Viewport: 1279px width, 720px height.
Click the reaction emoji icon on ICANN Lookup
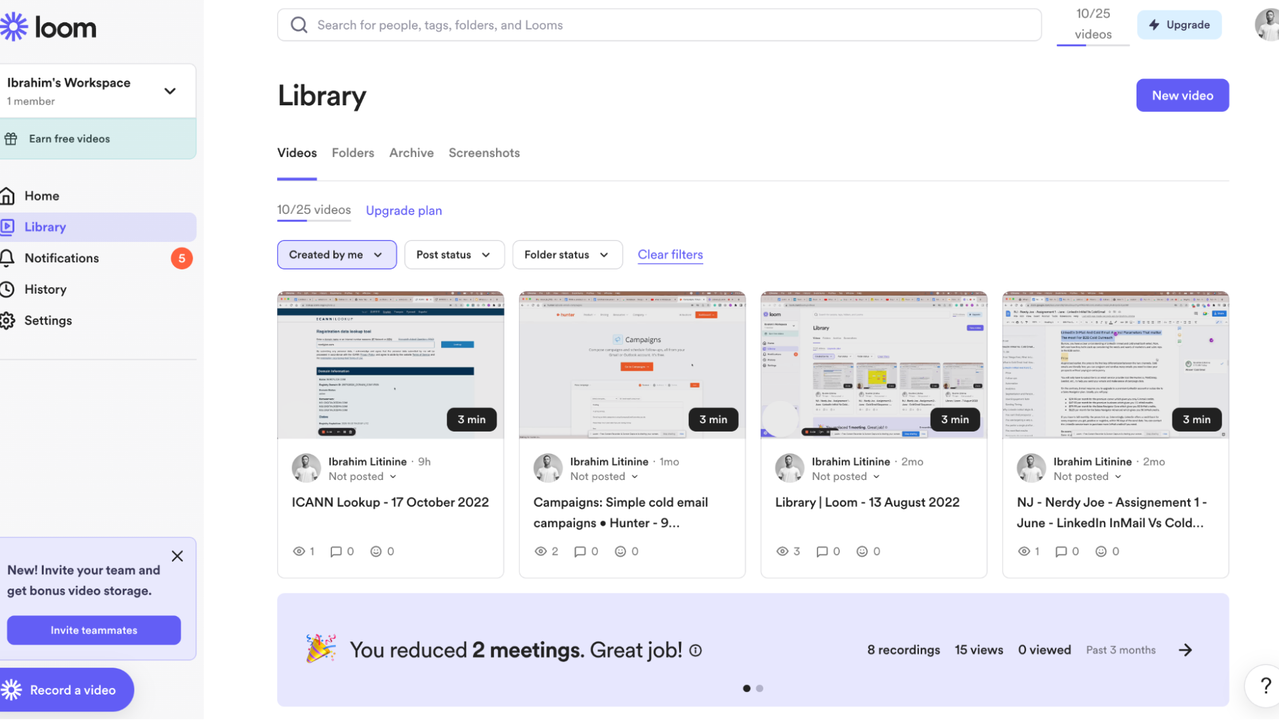tap(376, 551)
